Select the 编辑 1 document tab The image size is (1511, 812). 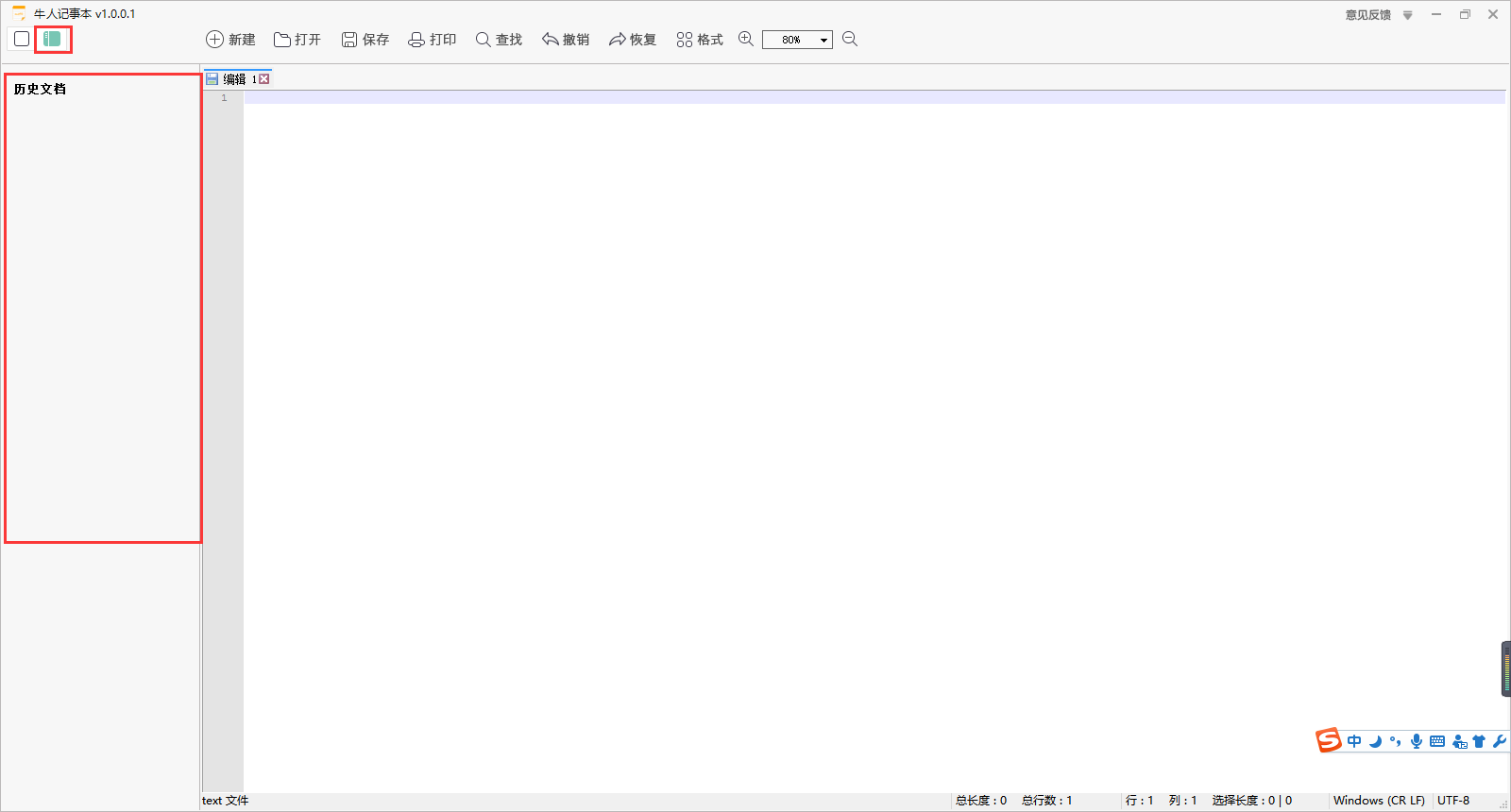234,79
